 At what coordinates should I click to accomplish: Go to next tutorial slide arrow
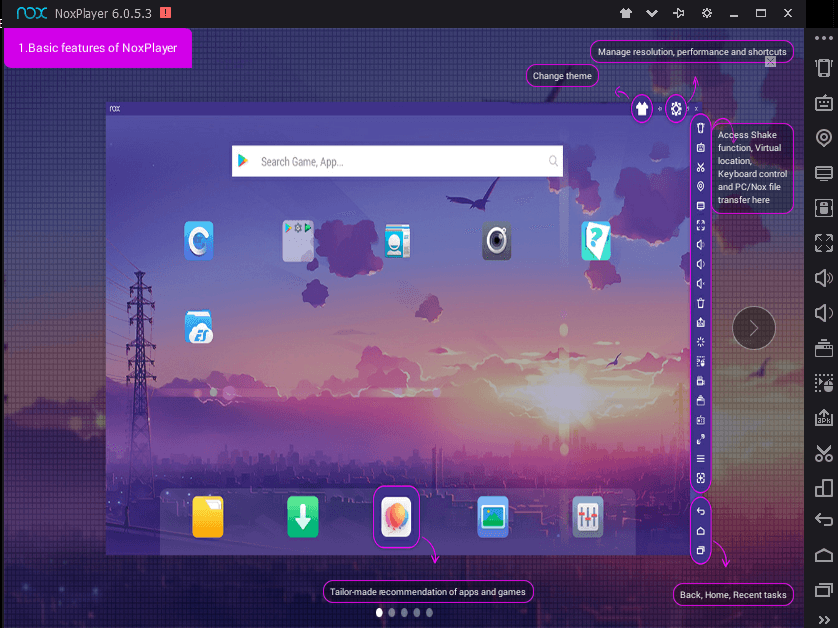click(754, 327)
